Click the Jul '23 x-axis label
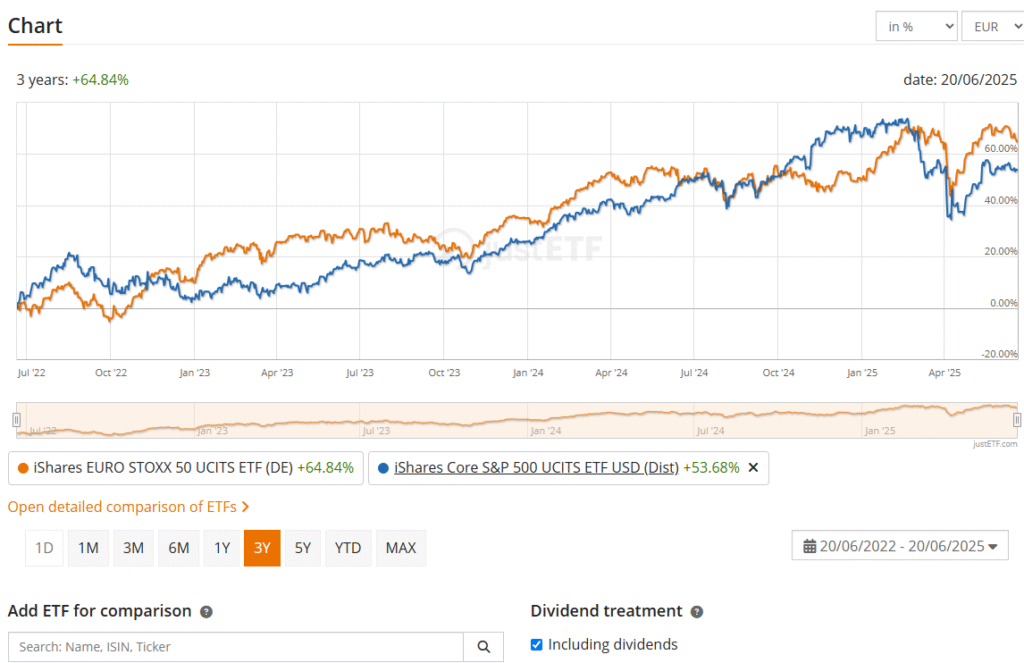 click(360, 372)
